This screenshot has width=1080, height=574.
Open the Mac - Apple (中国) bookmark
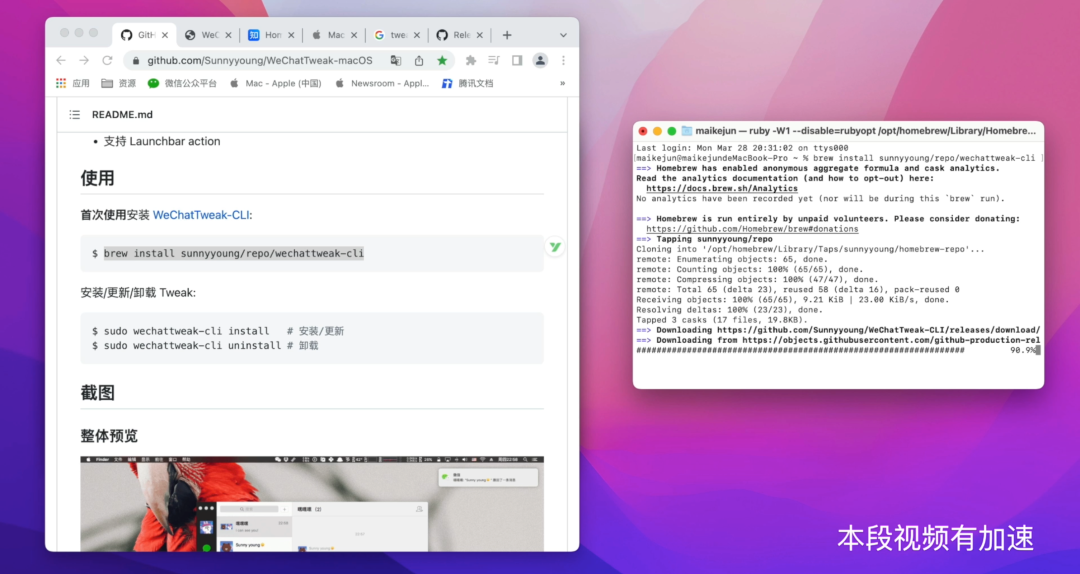276,83
